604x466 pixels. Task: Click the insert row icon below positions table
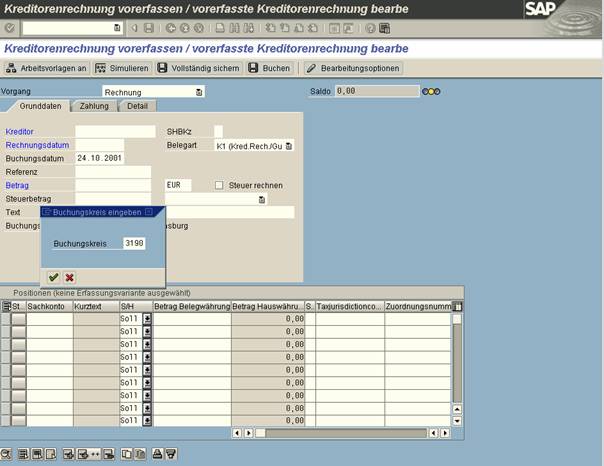(x=69, y=454)
